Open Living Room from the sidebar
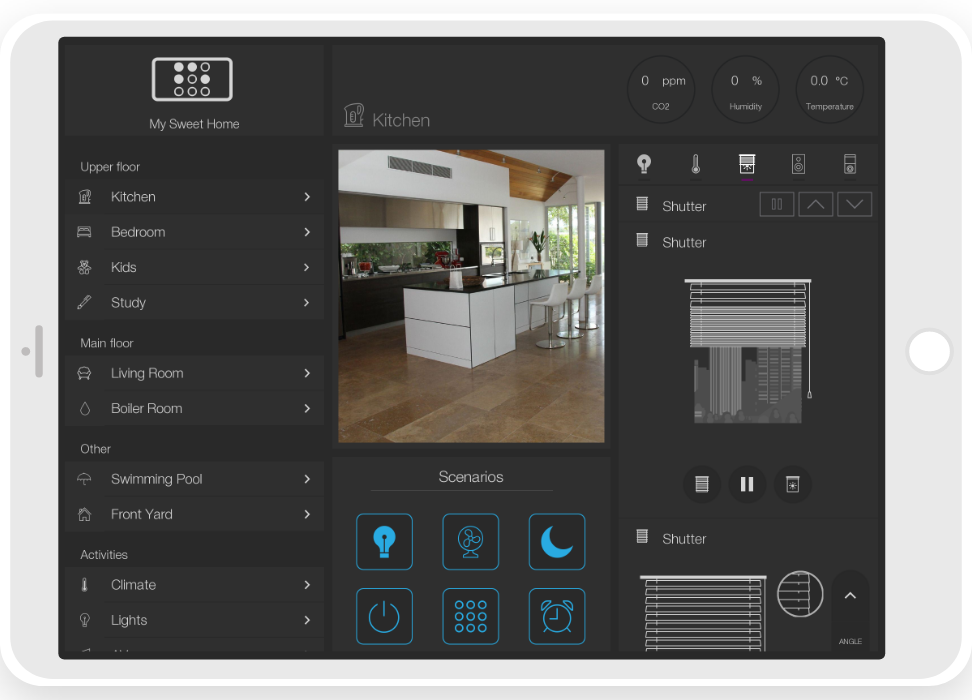 coord(195,373)
